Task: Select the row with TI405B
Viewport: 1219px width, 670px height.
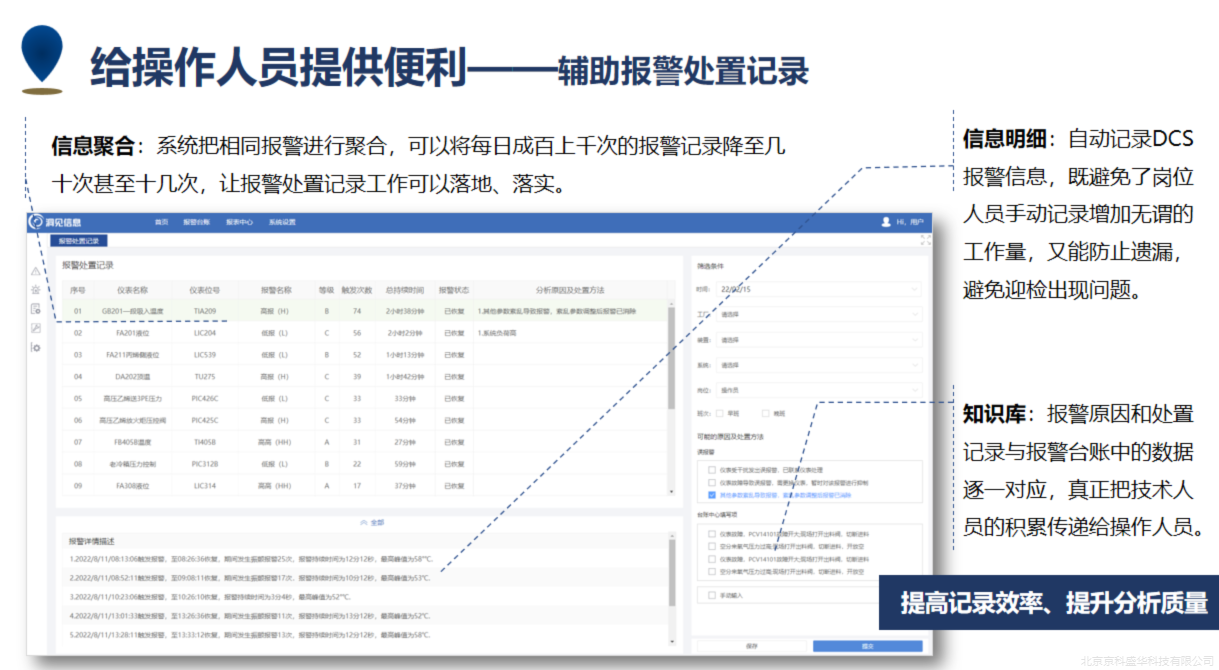Action: [365, 442]
